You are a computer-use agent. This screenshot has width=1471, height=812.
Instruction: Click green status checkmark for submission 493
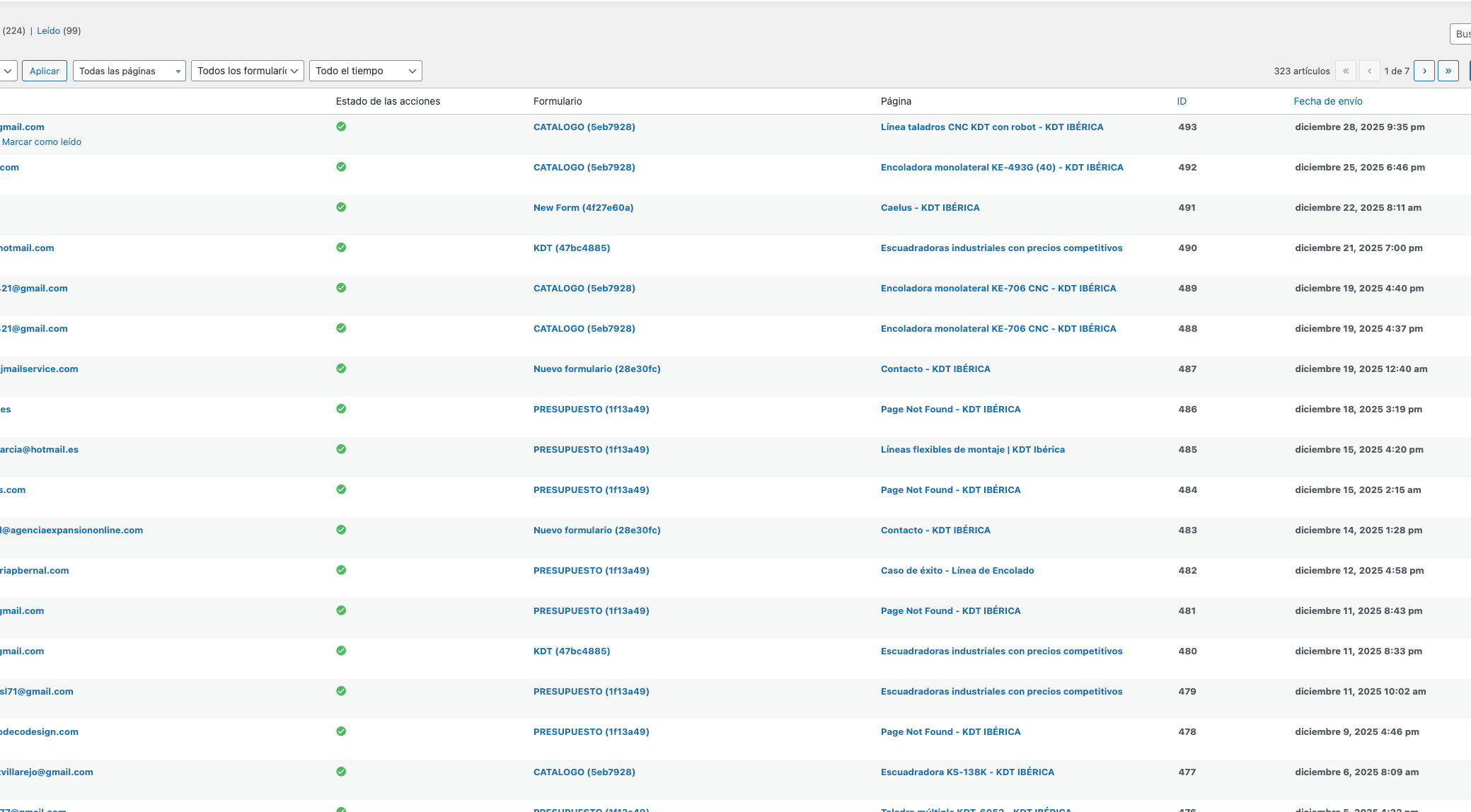pyautogui.click(x=341, y=127)
